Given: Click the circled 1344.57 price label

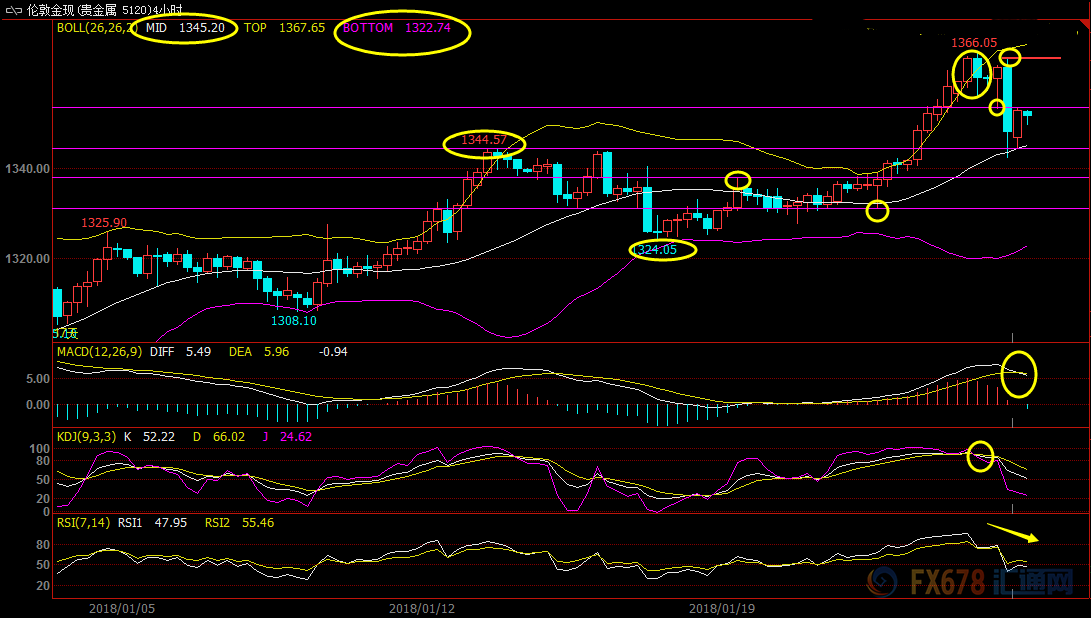Looking at the screenshot, I should click(x=484, y=140).
